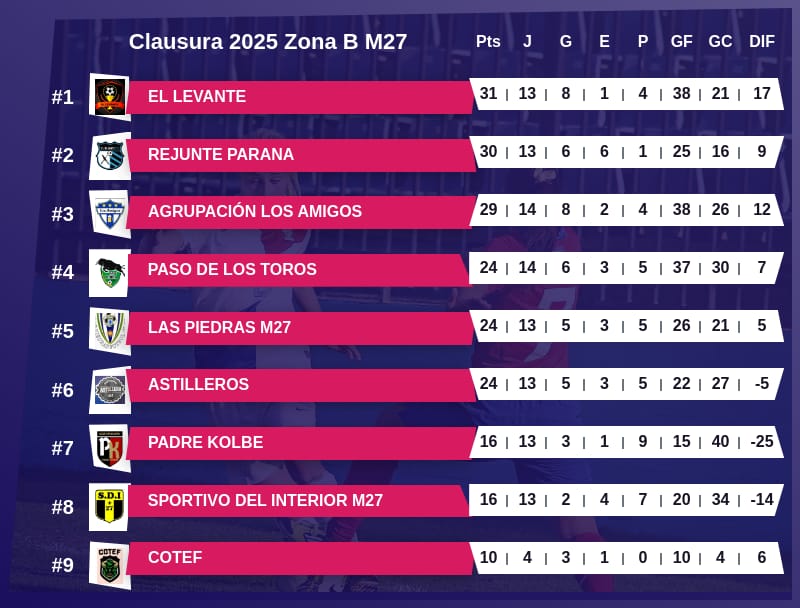Open the EL LEVANTE team name
The image size is (800, 608).
(197, 97)
